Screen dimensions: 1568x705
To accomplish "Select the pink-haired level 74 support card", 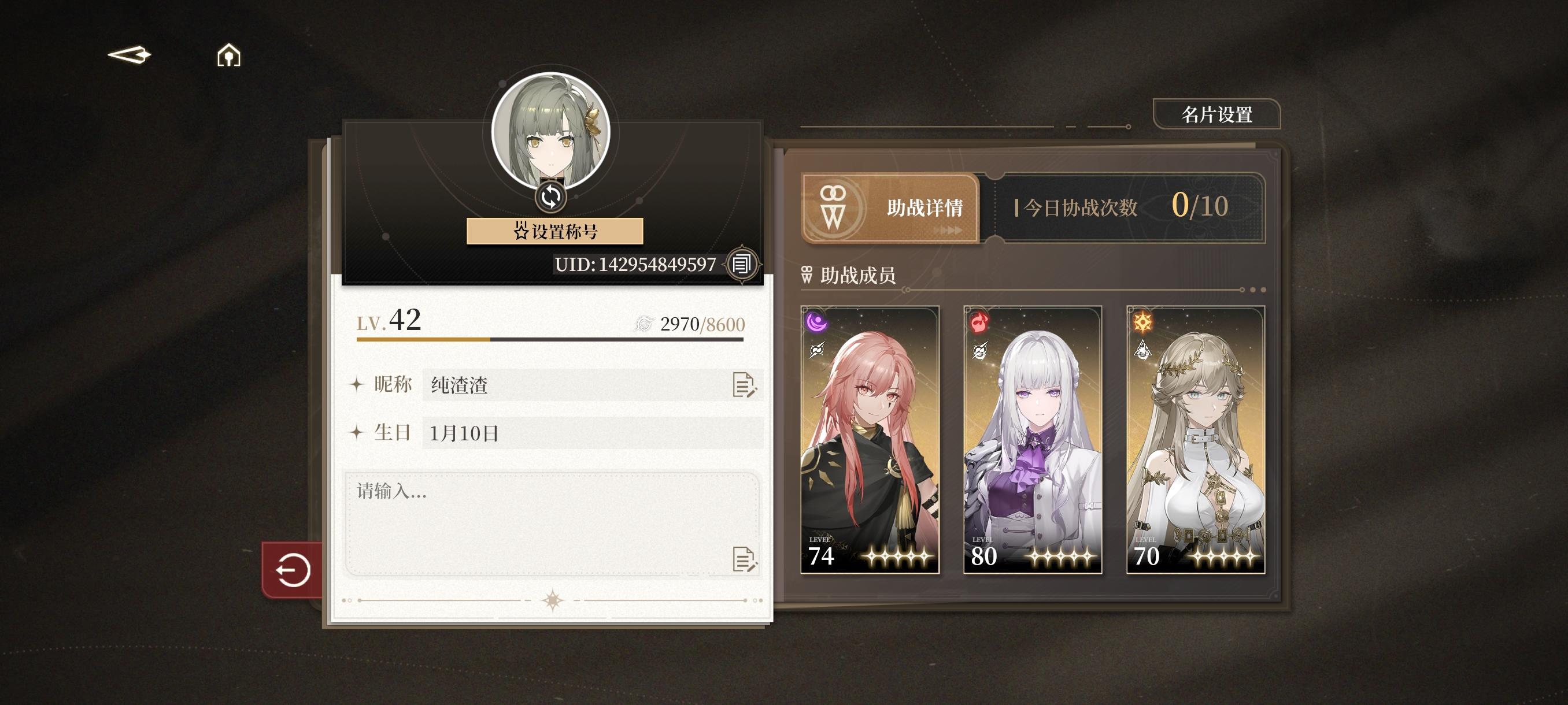I will [870, 439].
